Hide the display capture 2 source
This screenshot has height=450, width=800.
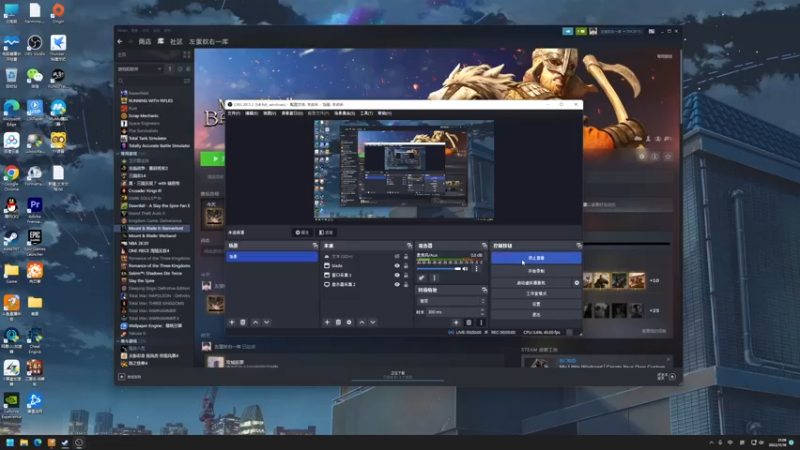397,284
